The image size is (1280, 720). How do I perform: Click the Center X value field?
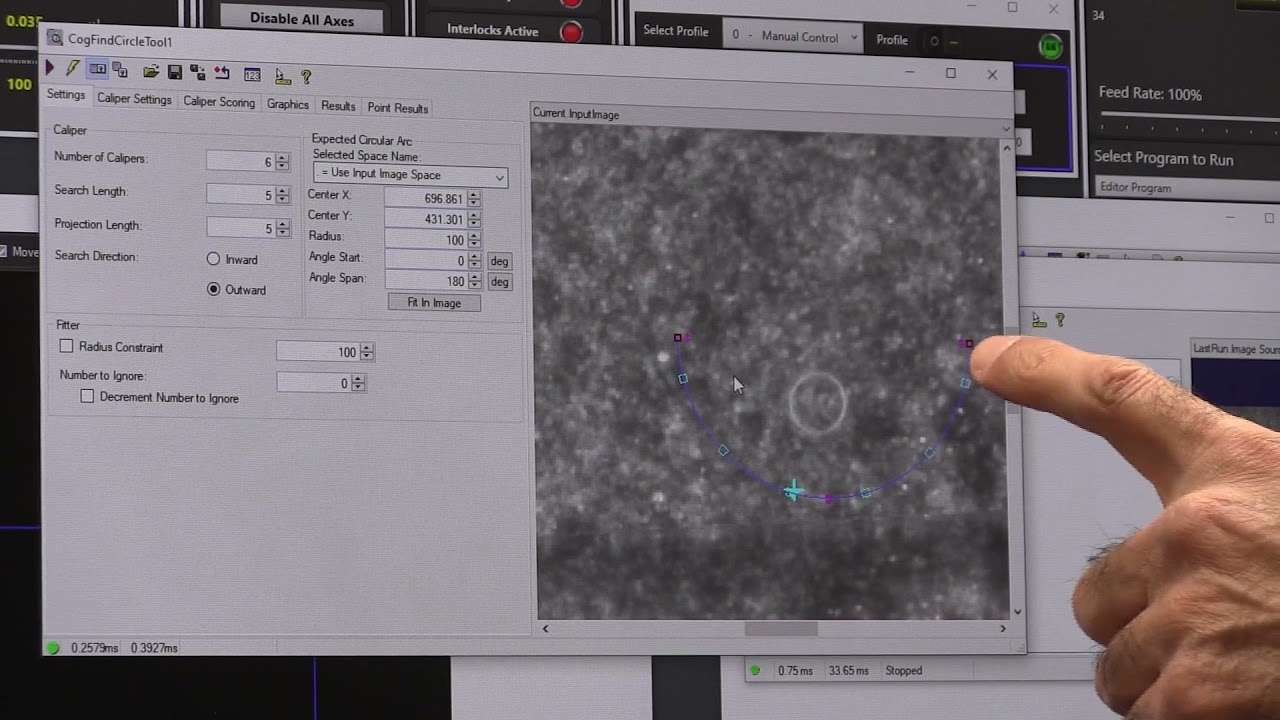coord(425,198)
